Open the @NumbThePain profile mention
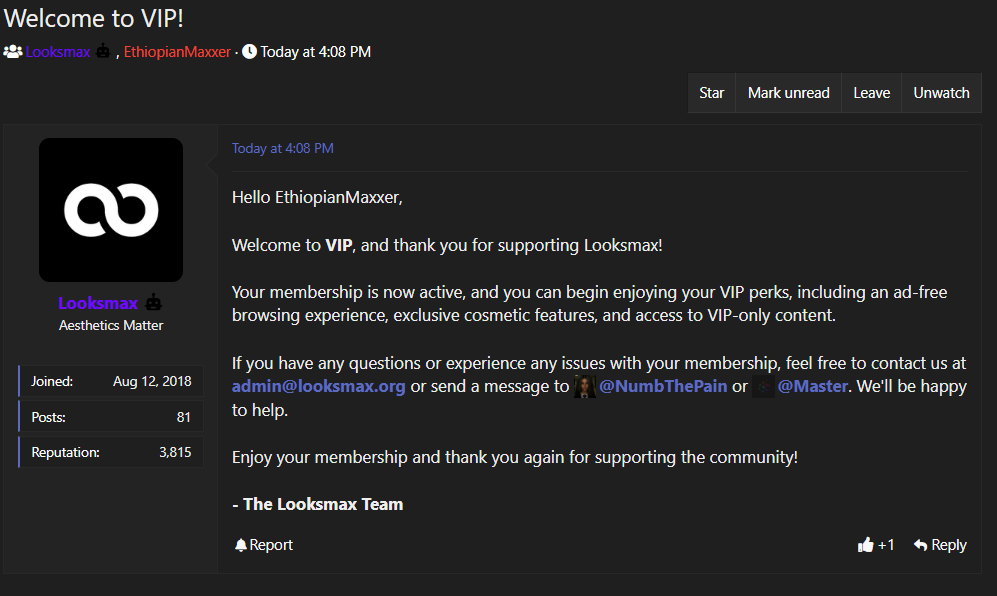997x596 pixels. pos(663,386)
